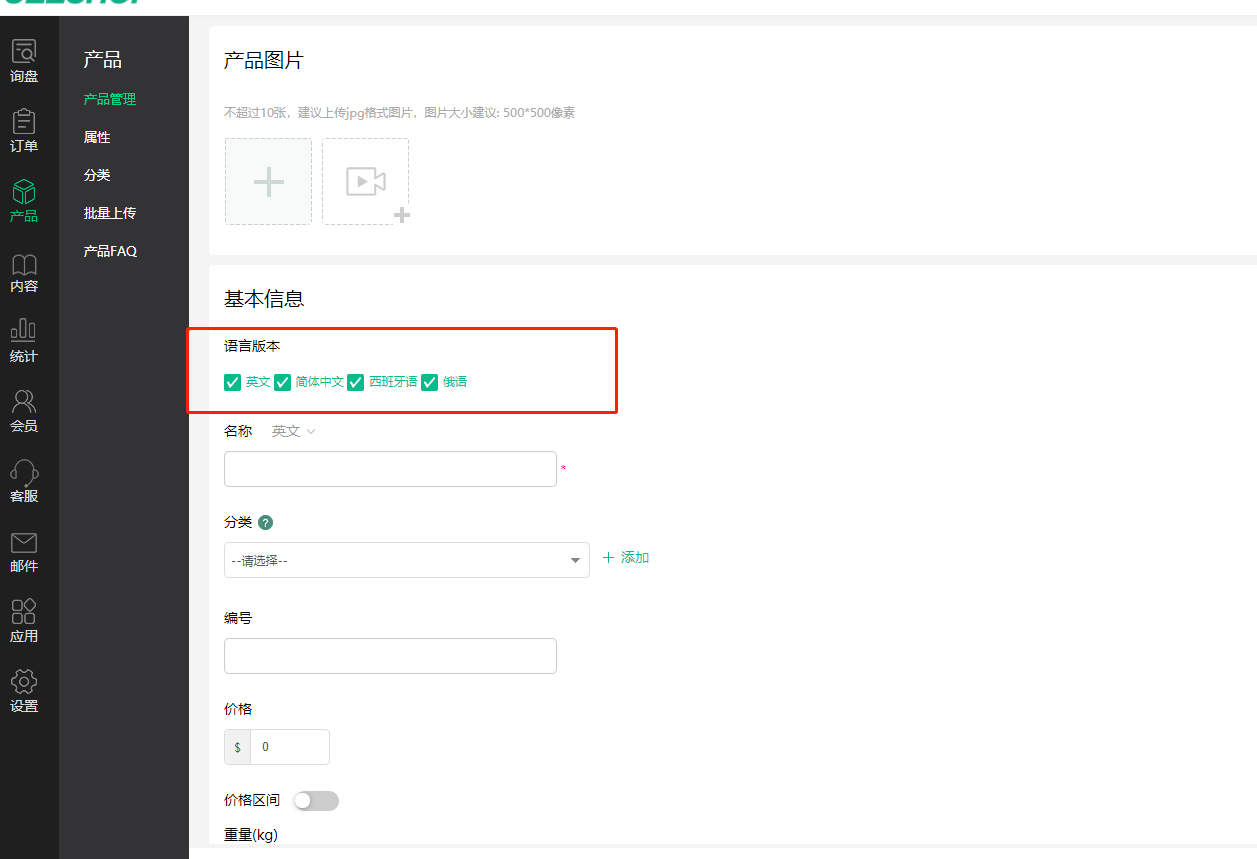Select the 统计 statistics chart icon
Image resolution: width=1257 pixels, height=859 pixels.
(24, 331)
